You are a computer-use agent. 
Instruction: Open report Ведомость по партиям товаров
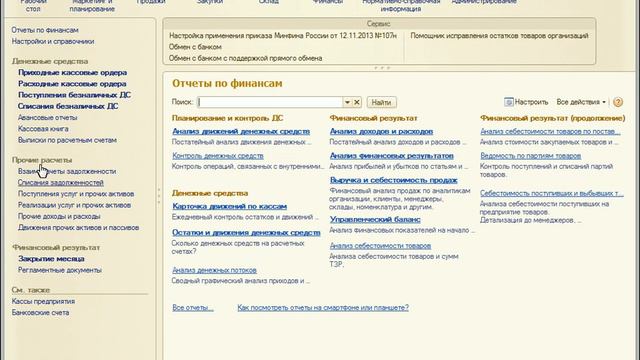tap(530, 156)
